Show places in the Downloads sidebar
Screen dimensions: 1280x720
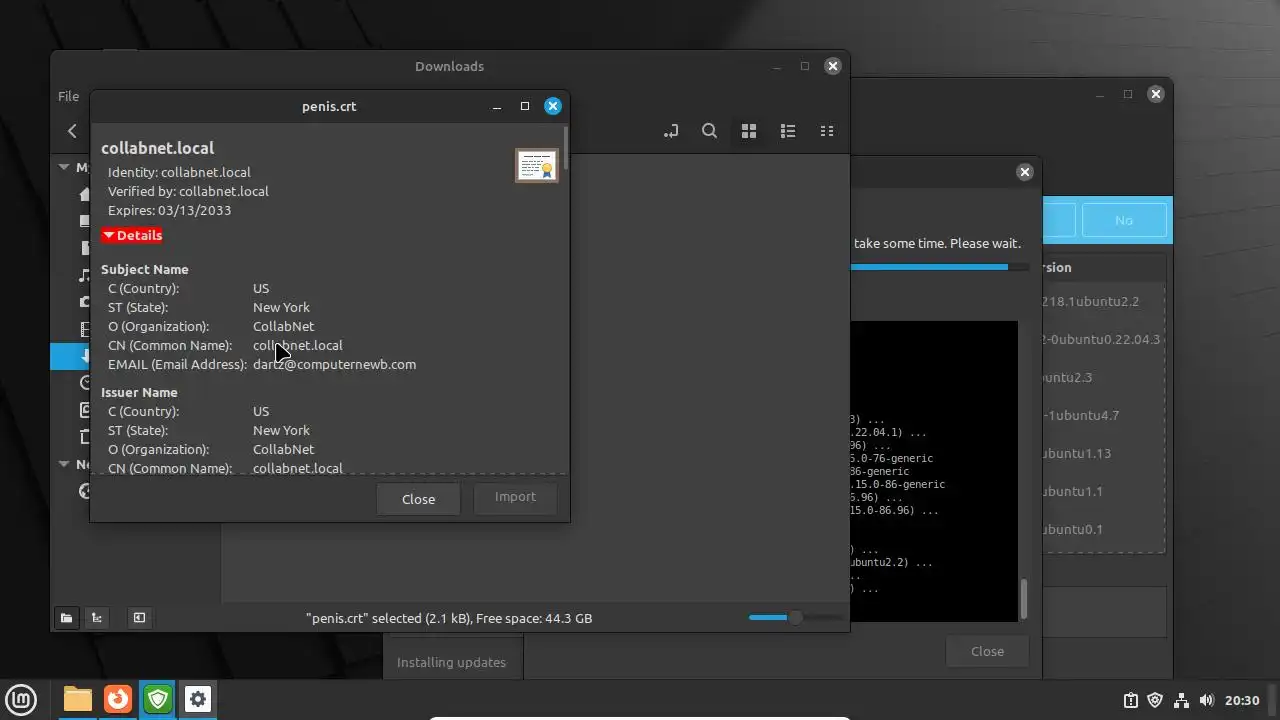click(66, 618)
